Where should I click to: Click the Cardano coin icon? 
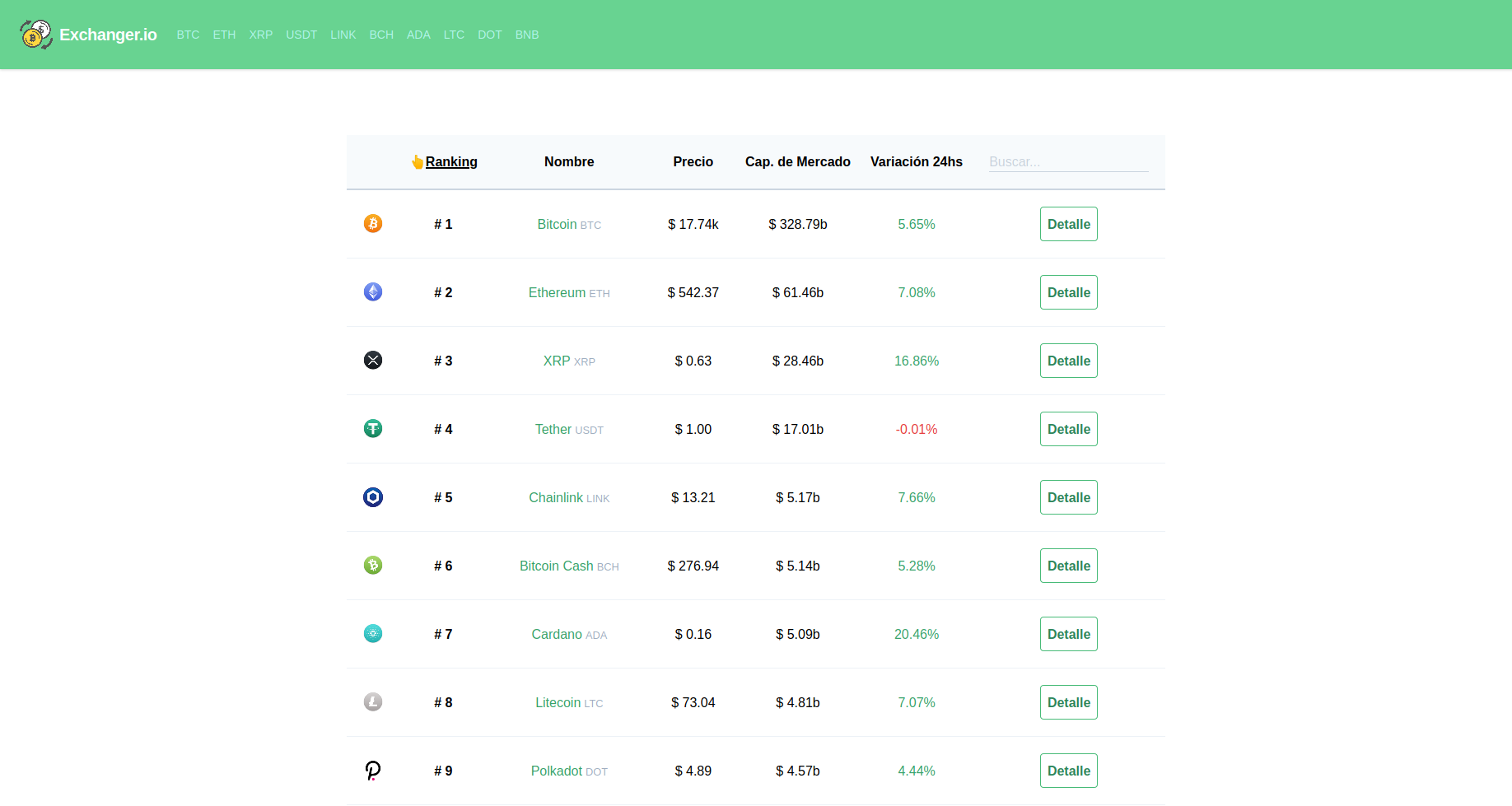[373, 634]
